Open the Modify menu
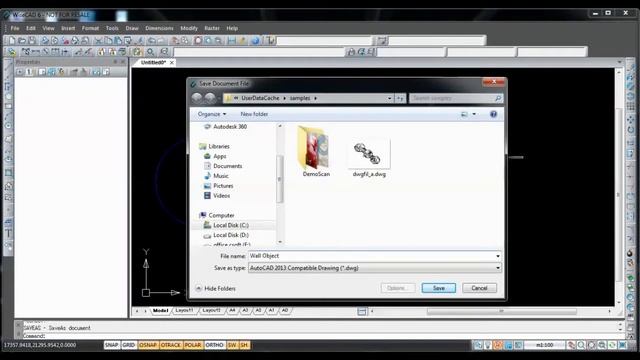The width and height of the screenshot is (640, 360). coord(189,28)
